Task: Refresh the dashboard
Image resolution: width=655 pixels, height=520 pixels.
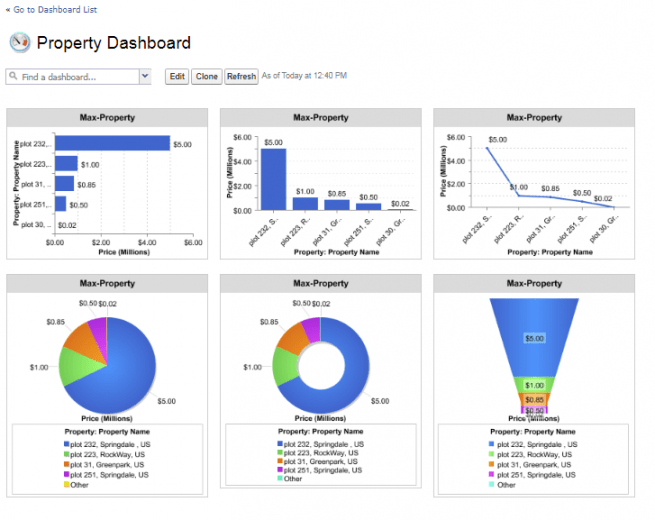Action: click(x=241, y=76)
